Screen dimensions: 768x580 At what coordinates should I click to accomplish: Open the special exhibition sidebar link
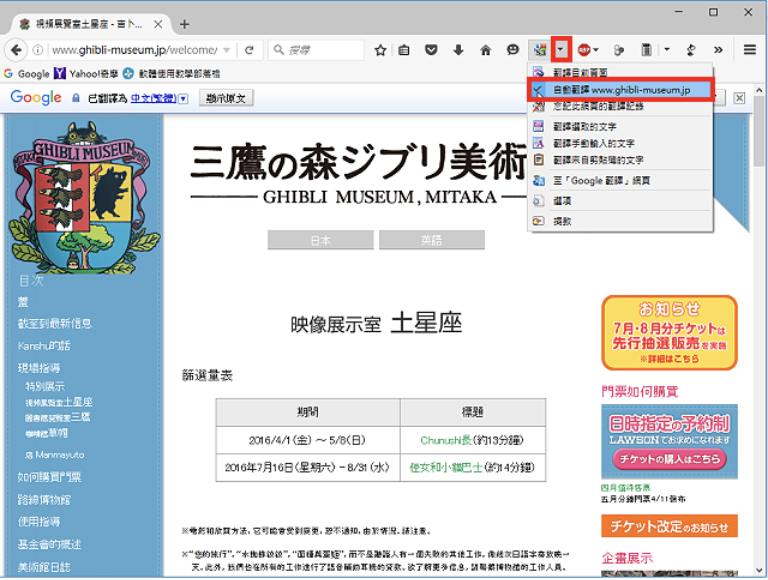45,387
